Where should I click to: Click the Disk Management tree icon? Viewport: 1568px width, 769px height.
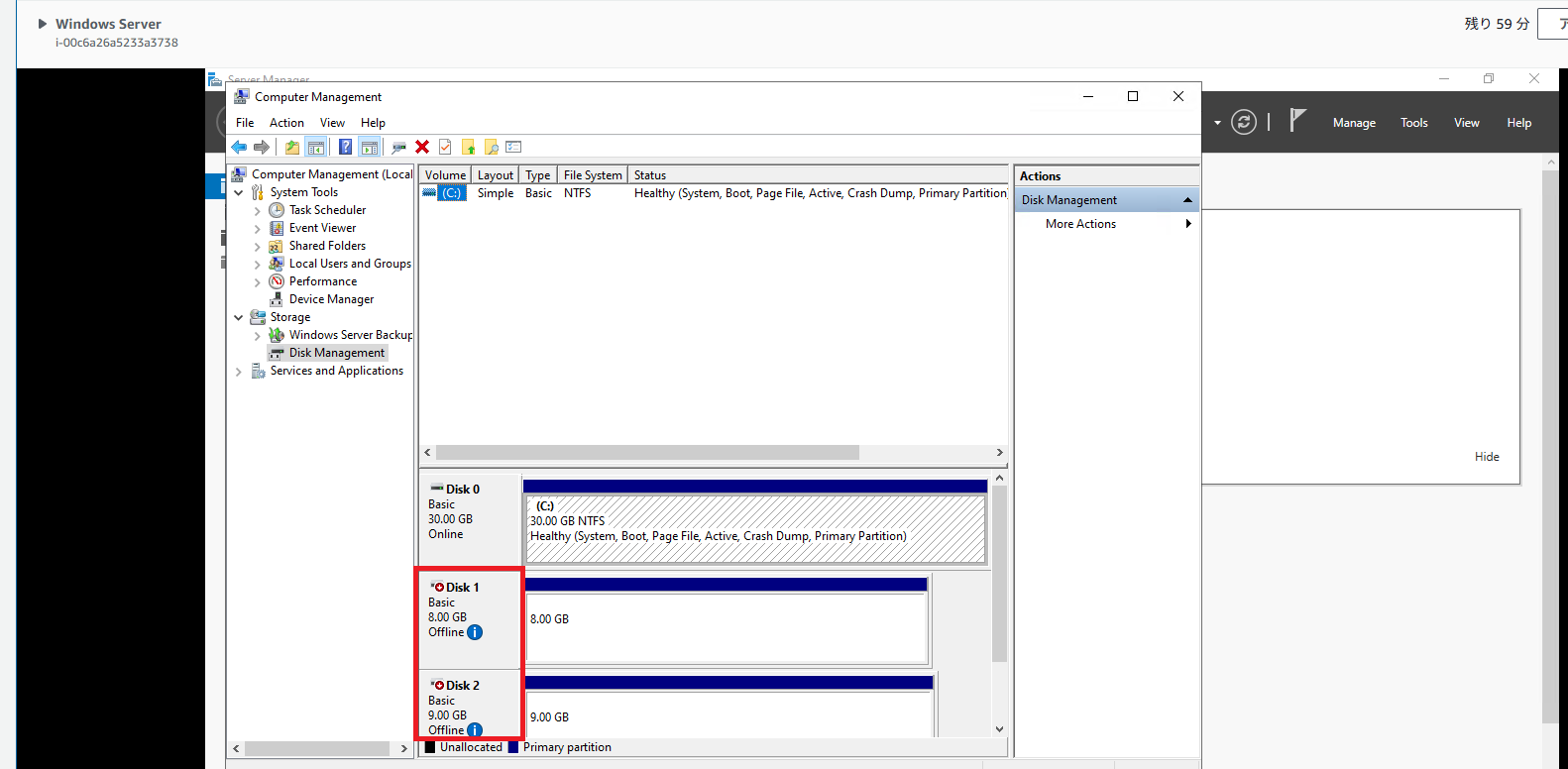277,353
